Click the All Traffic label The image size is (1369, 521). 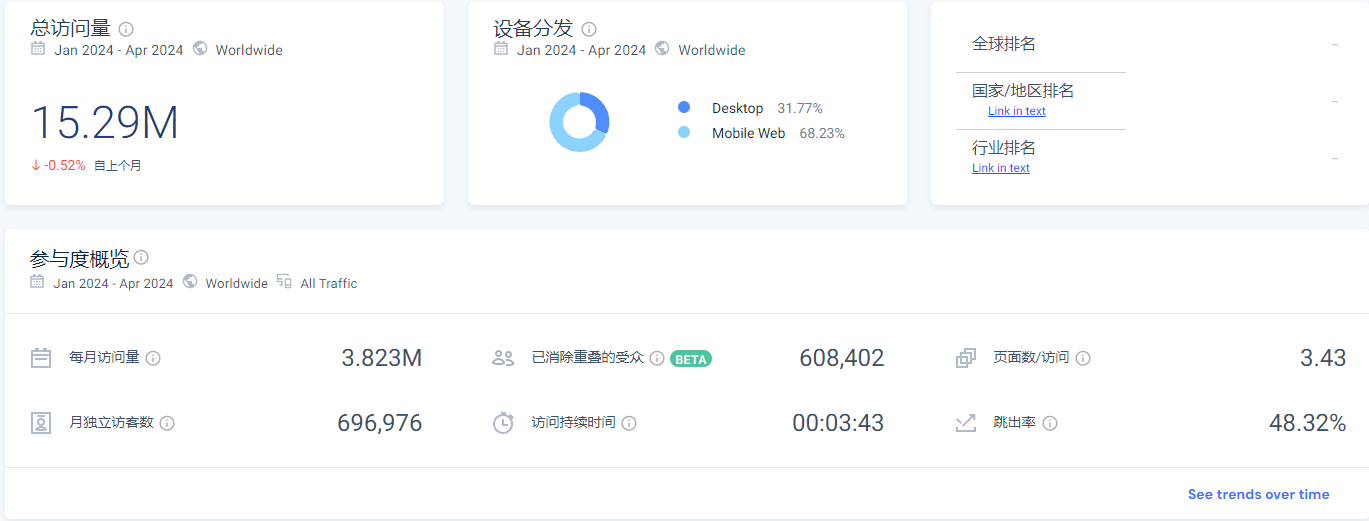(329, 284)
